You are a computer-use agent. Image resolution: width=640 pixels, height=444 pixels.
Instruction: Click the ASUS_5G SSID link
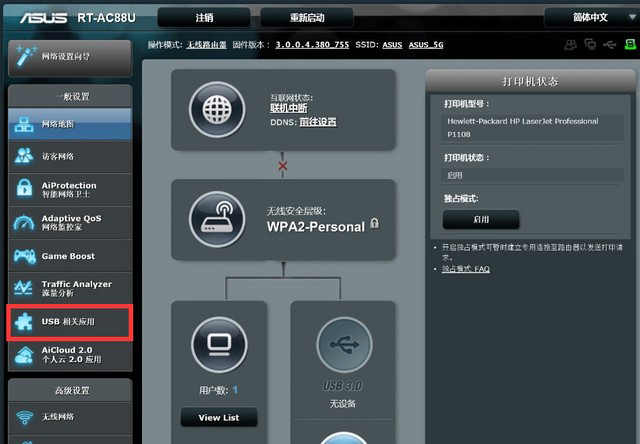click(x=426, y=45)
